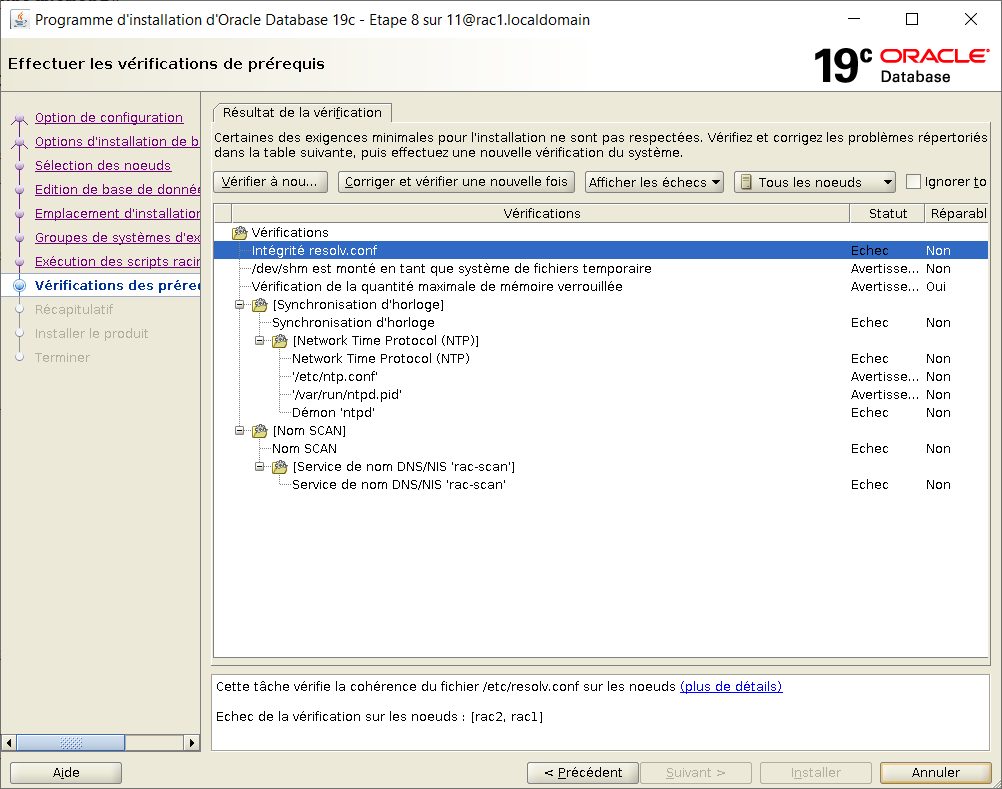1002x789 pixels.
Task: Select the Nom SCAN check row
Action: (601, 448)
